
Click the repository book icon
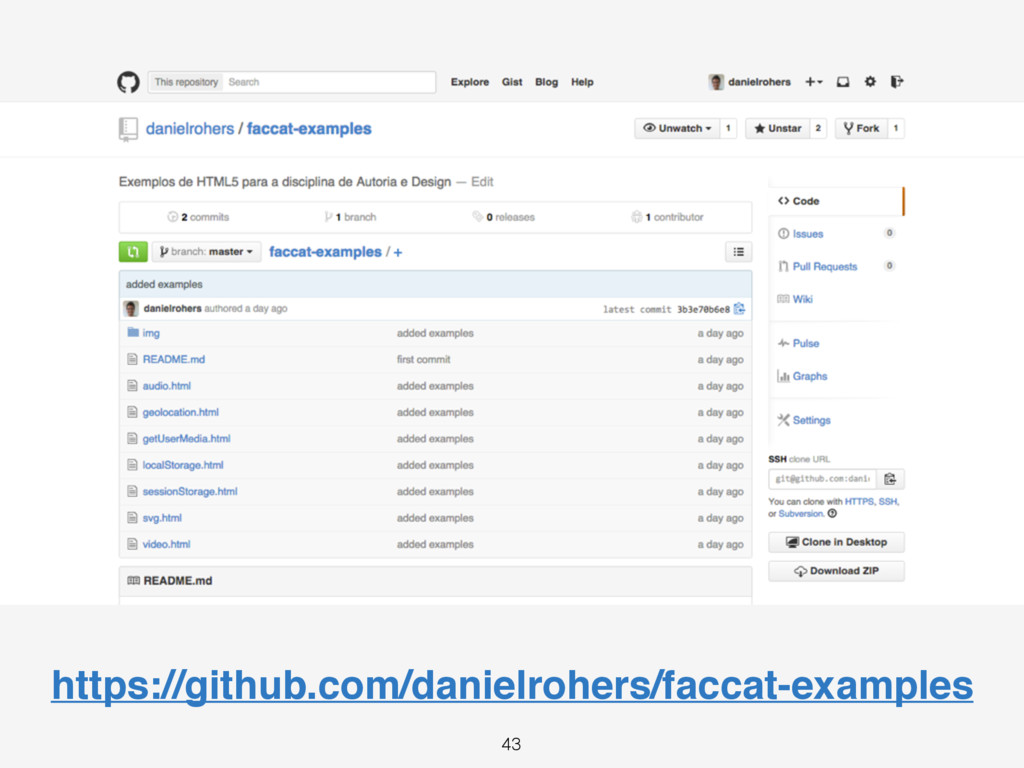(x=128, y=129)
